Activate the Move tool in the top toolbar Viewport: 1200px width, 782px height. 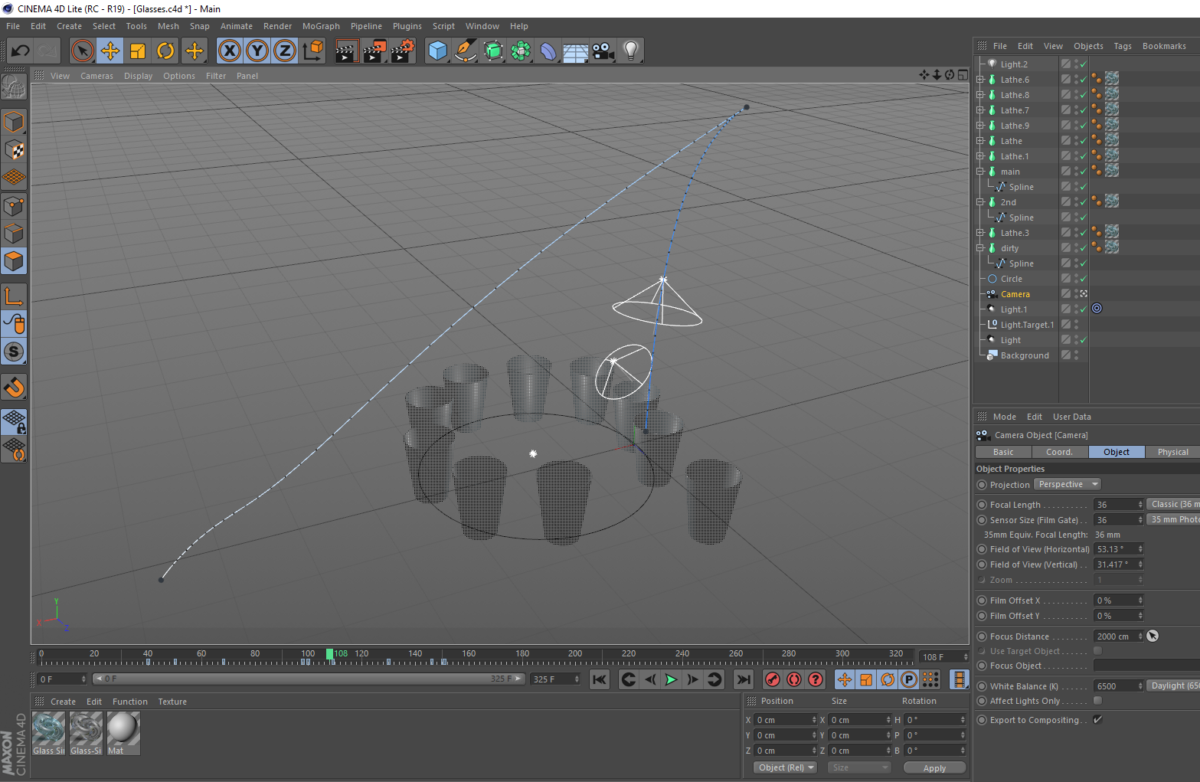point(111,50)
